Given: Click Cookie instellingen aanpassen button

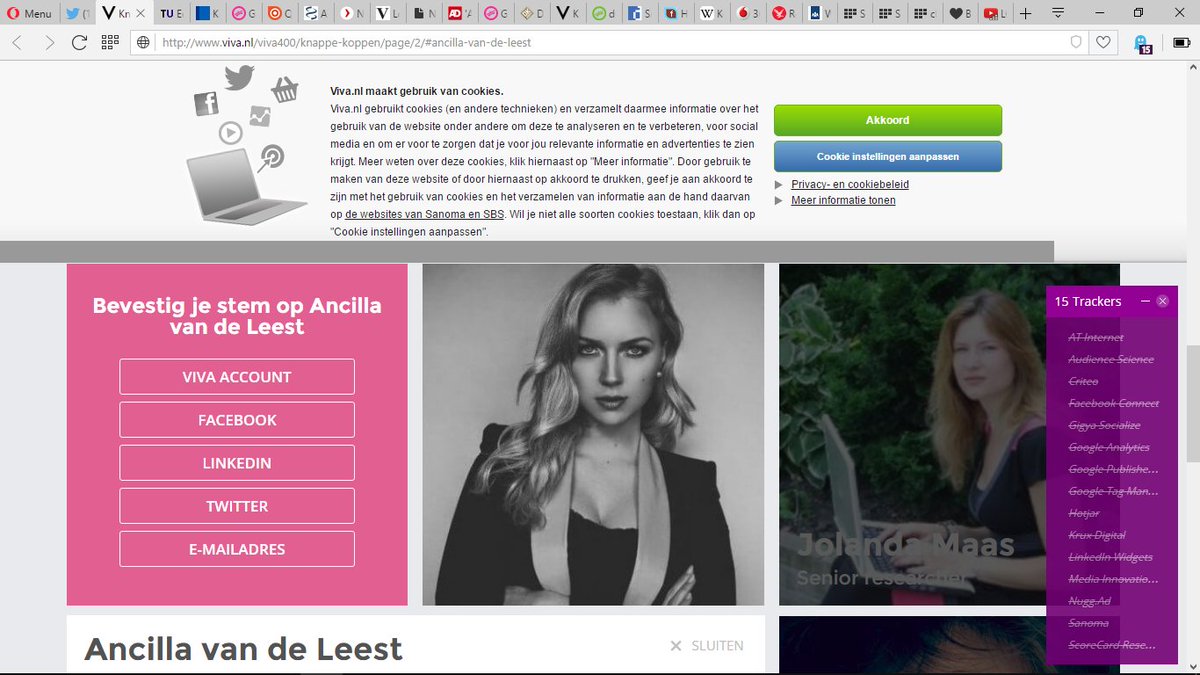Looking at the screenshot, I should 887,157.
